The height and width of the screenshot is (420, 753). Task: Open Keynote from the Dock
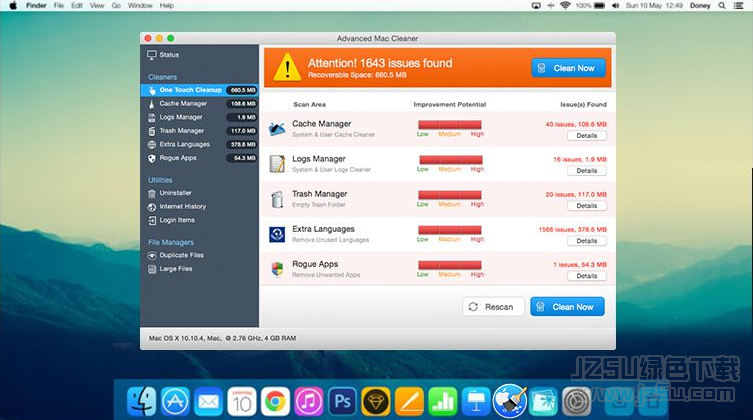(476, 401)
